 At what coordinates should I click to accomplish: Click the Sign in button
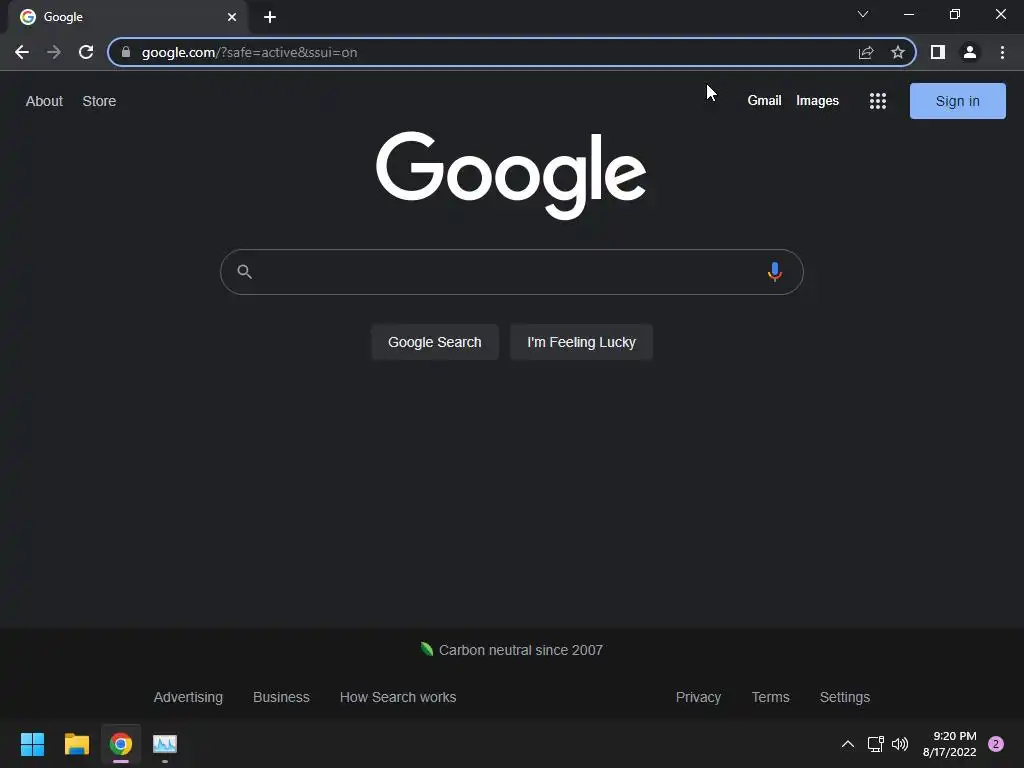(957, 101)
